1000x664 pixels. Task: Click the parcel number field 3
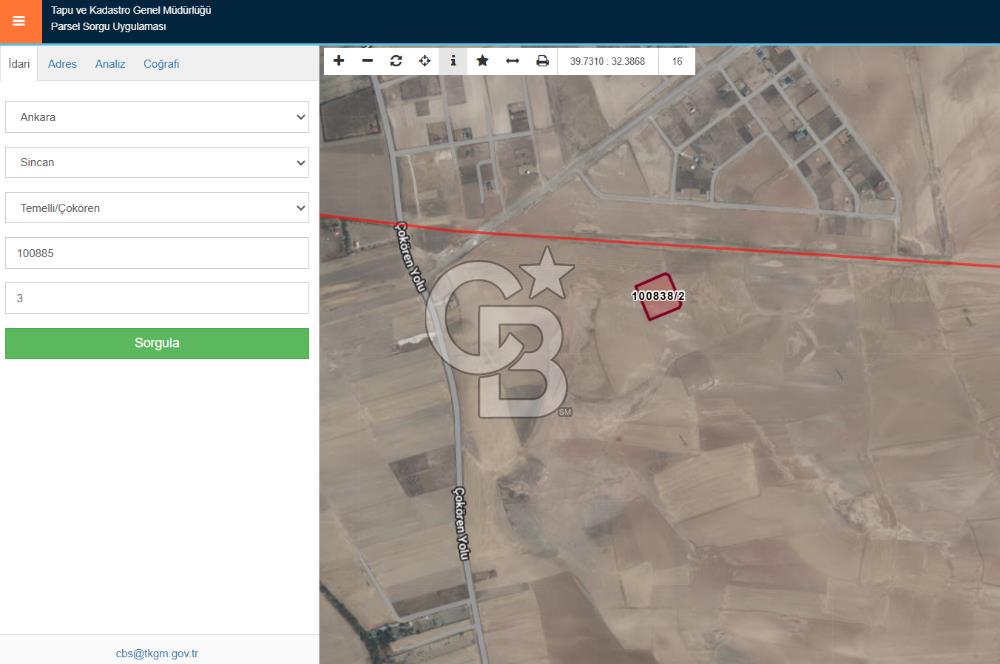point(157,298)
